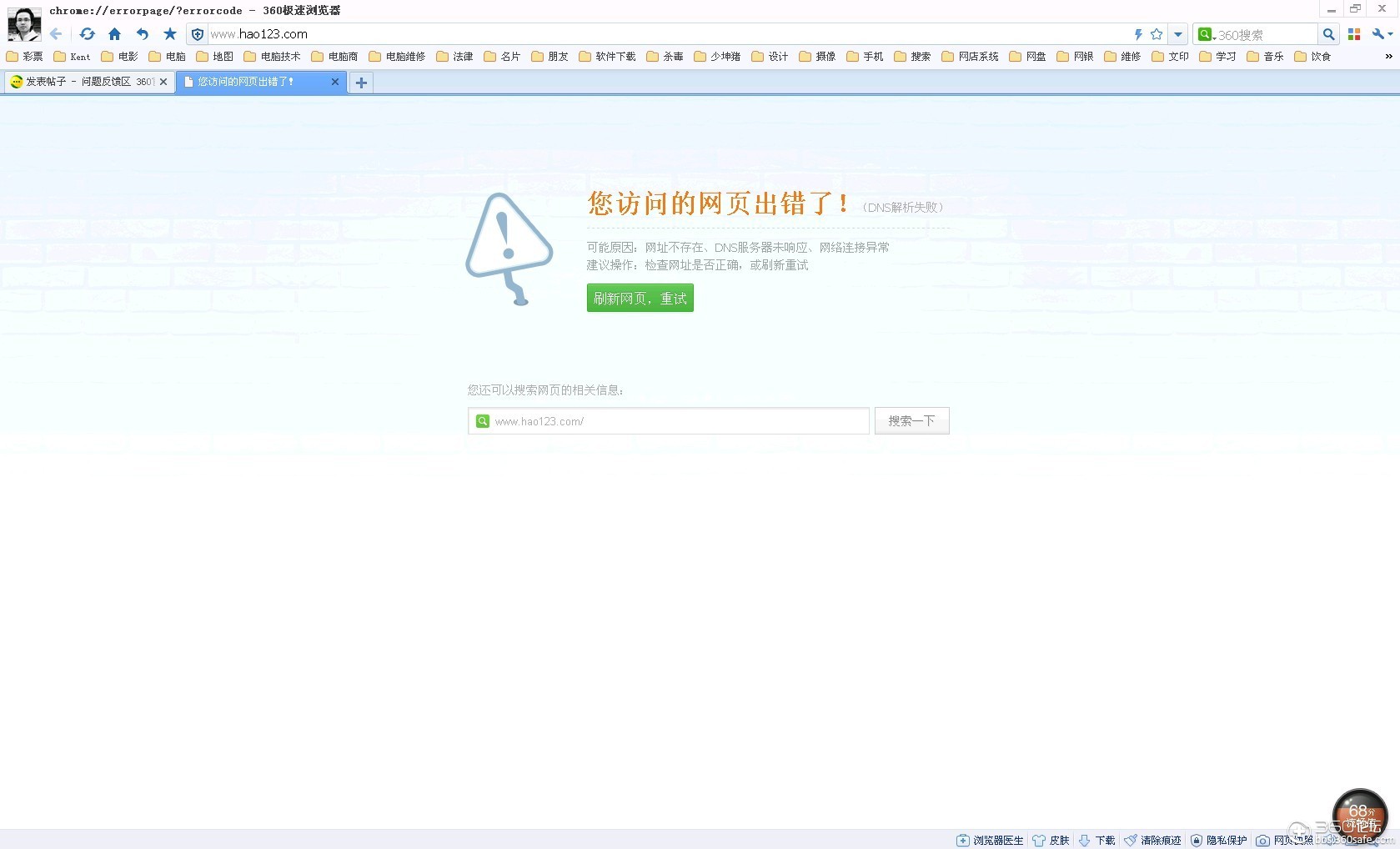Image resolution: width=1400 pixels, height=849 pixels.
Task: Close the 发表帖子 tab
Action: pos(163,82)
